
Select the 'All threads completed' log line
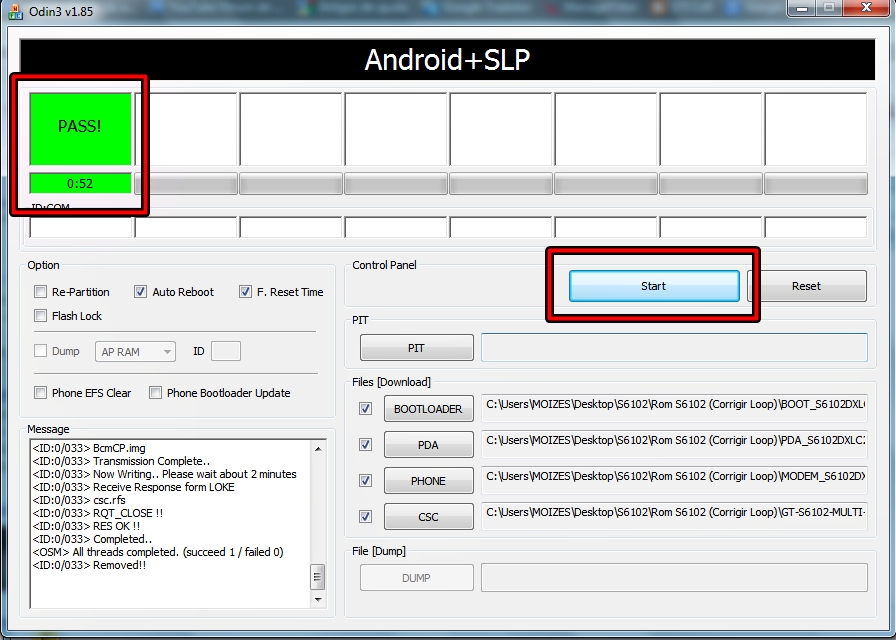[x=158, y=552]
